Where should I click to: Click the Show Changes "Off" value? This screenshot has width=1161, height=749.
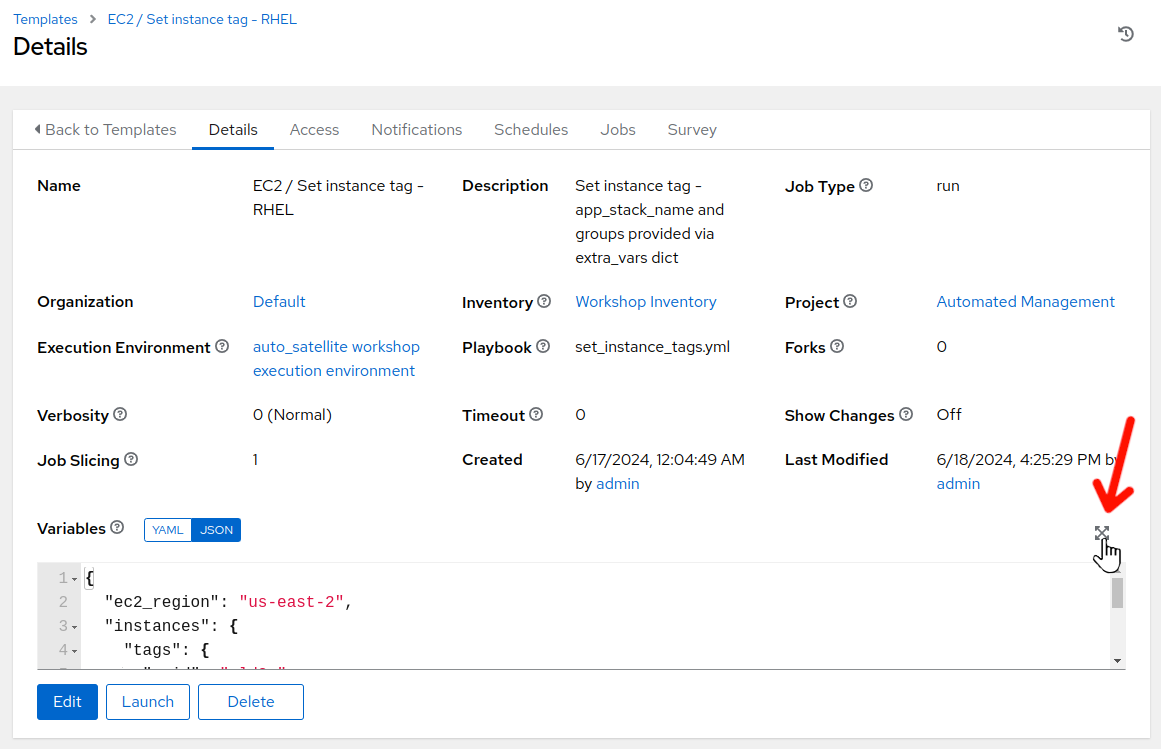[x=948, y=414]
